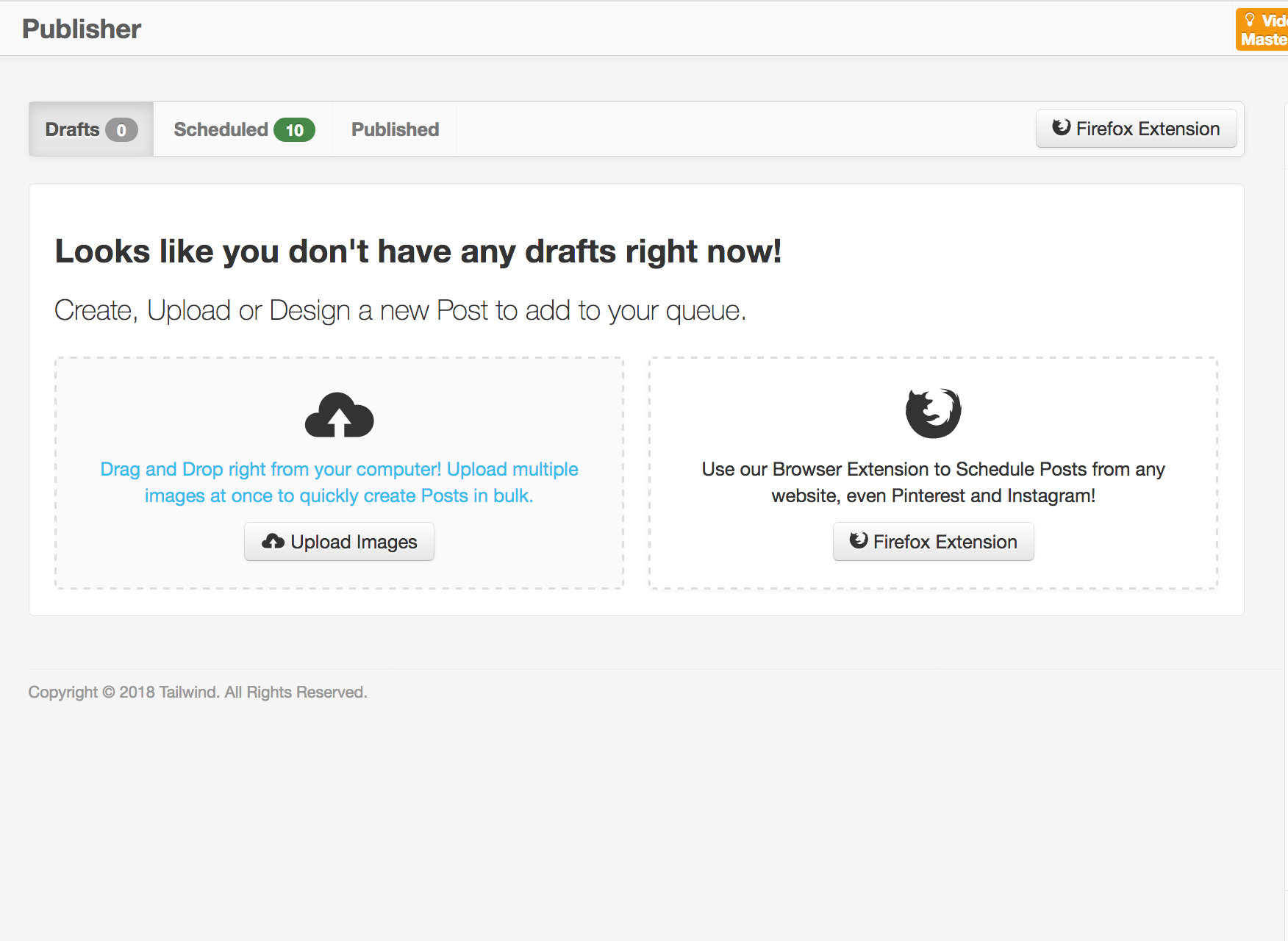1288x941 pixels.
Task: Get the Firefox Extension from the top toolbar
Action: (x=1136, y=128)
